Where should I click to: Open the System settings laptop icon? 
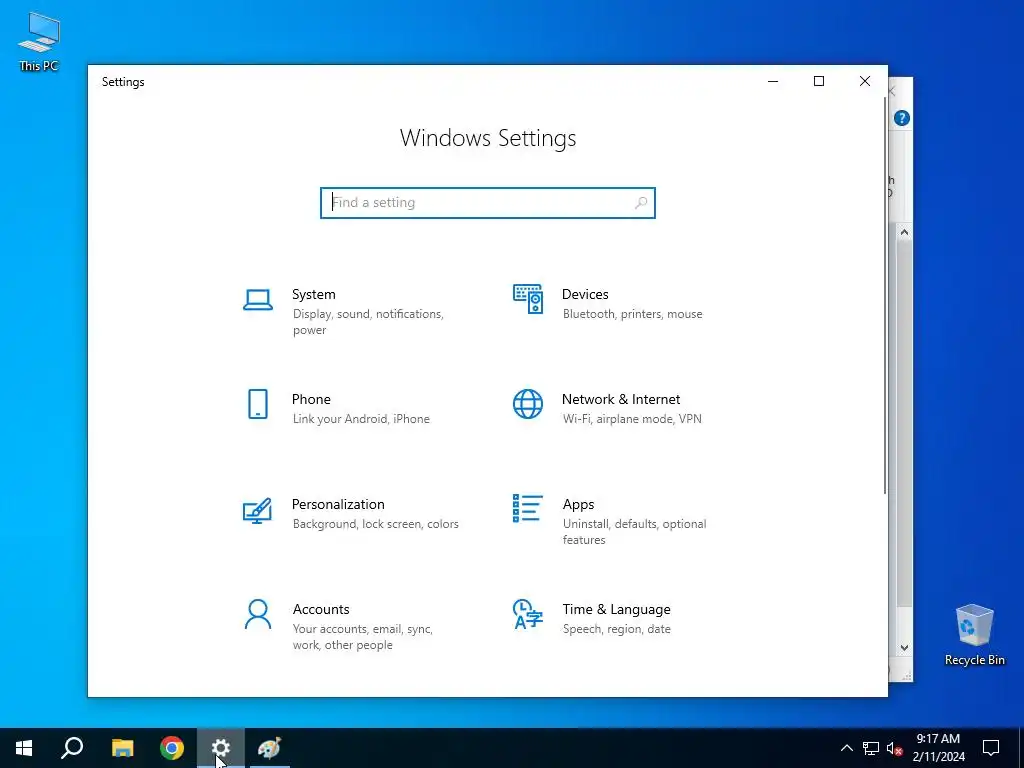click(258, 300)
